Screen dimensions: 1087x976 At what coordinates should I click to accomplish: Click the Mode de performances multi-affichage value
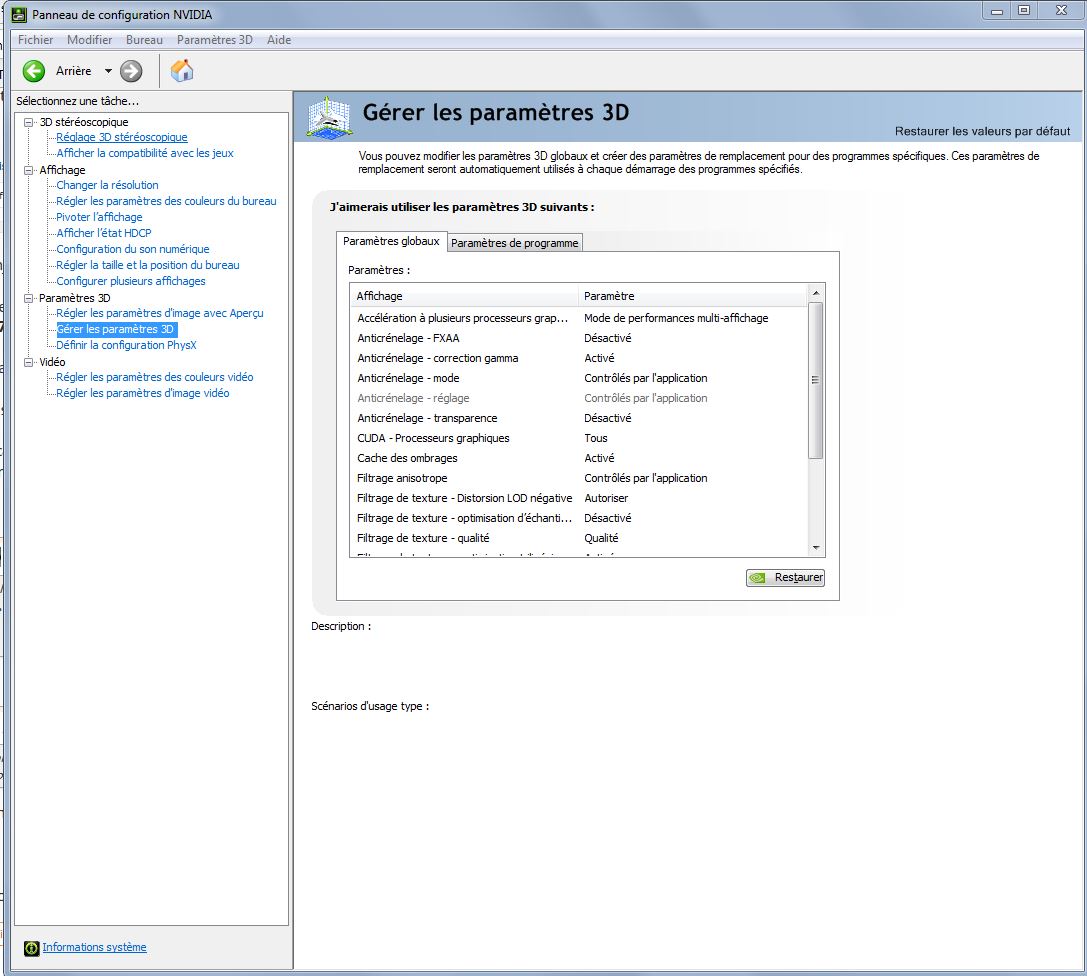point(676,318)
